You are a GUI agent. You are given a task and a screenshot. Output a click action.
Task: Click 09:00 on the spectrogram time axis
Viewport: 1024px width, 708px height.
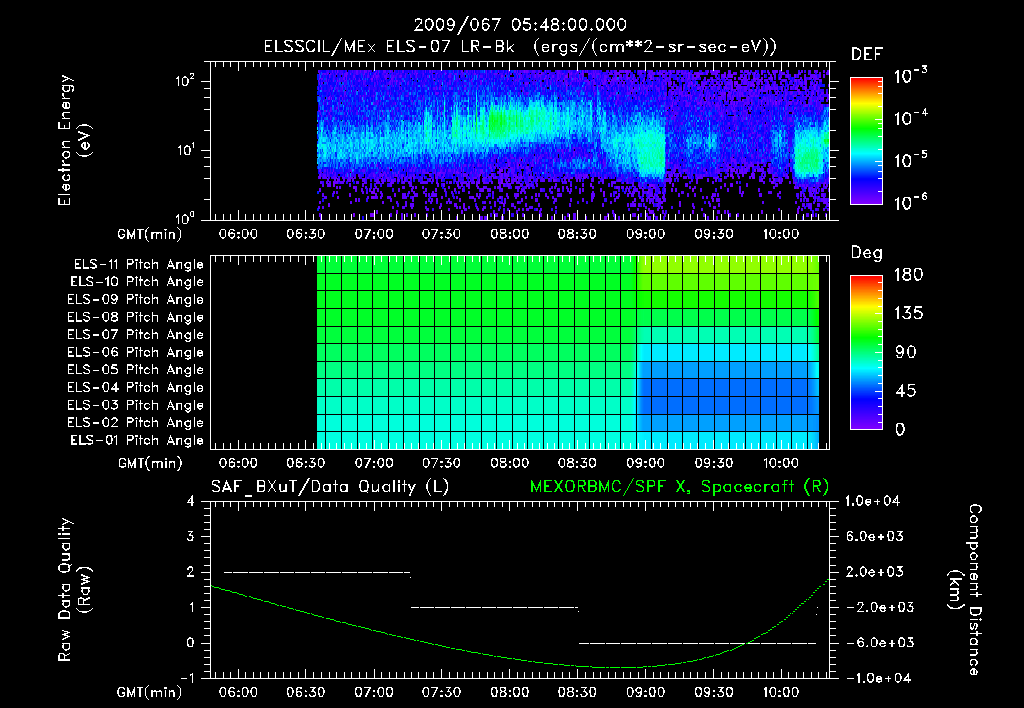click(x=645, y=234)
